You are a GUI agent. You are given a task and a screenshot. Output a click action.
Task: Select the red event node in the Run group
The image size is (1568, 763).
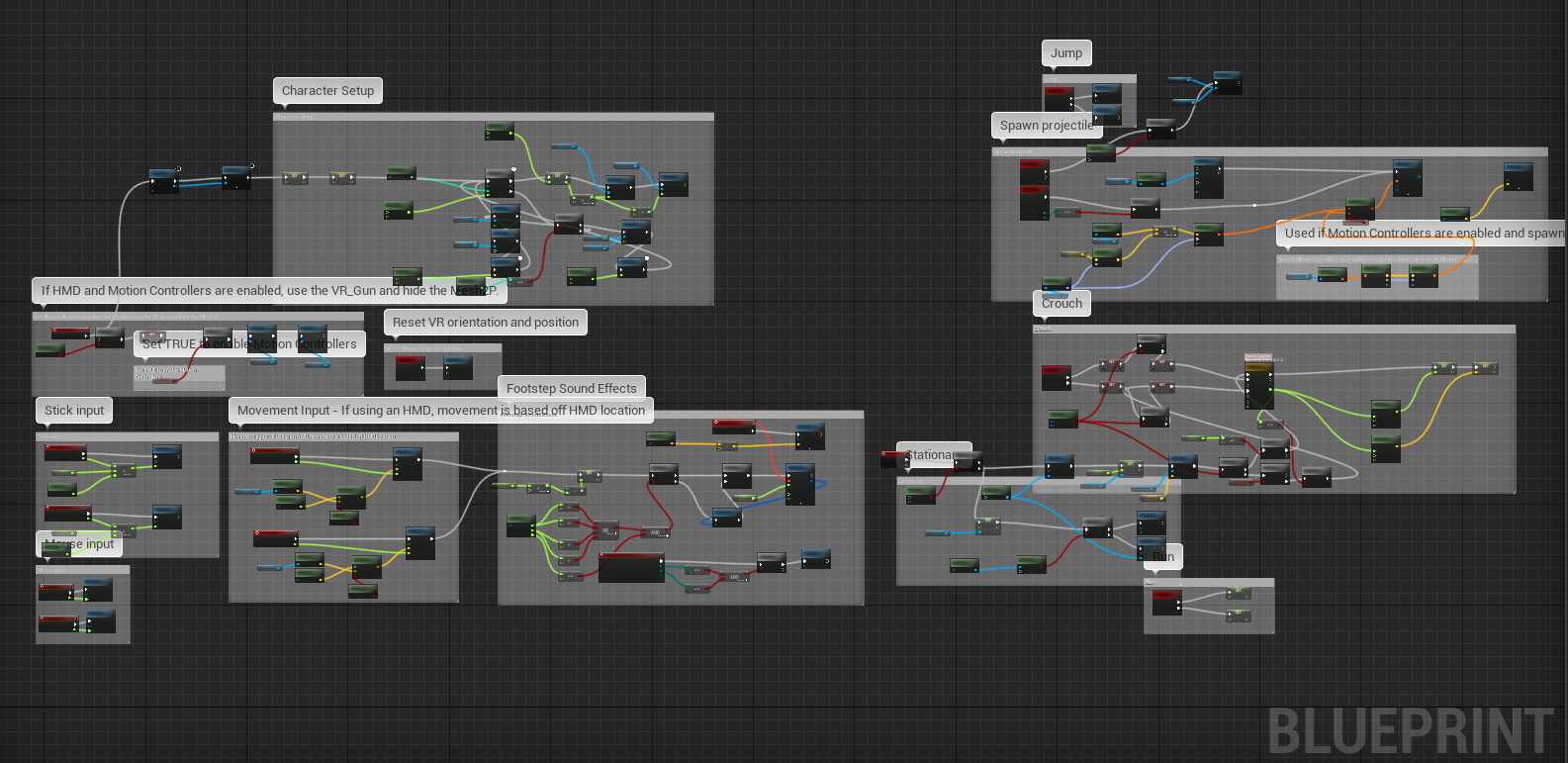tap(1166, 603)
